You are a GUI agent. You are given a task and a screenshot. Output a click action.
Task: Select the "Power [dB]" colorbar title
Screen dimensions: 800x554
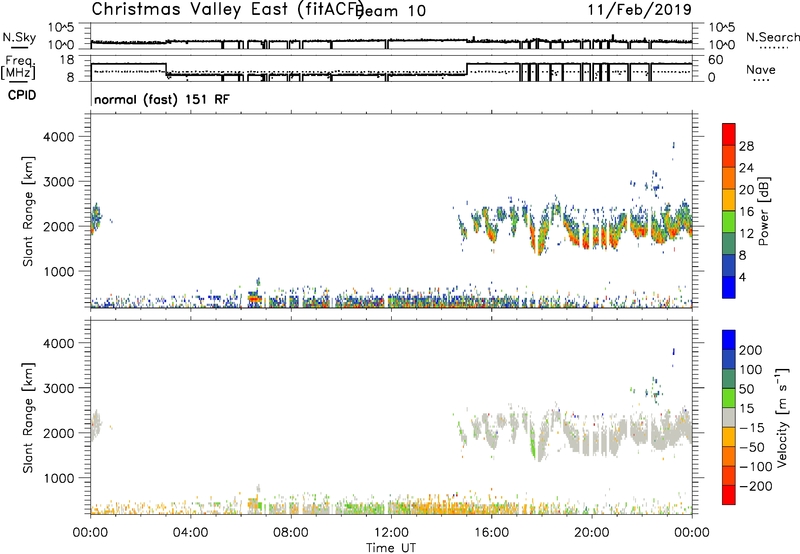[764, 211]
